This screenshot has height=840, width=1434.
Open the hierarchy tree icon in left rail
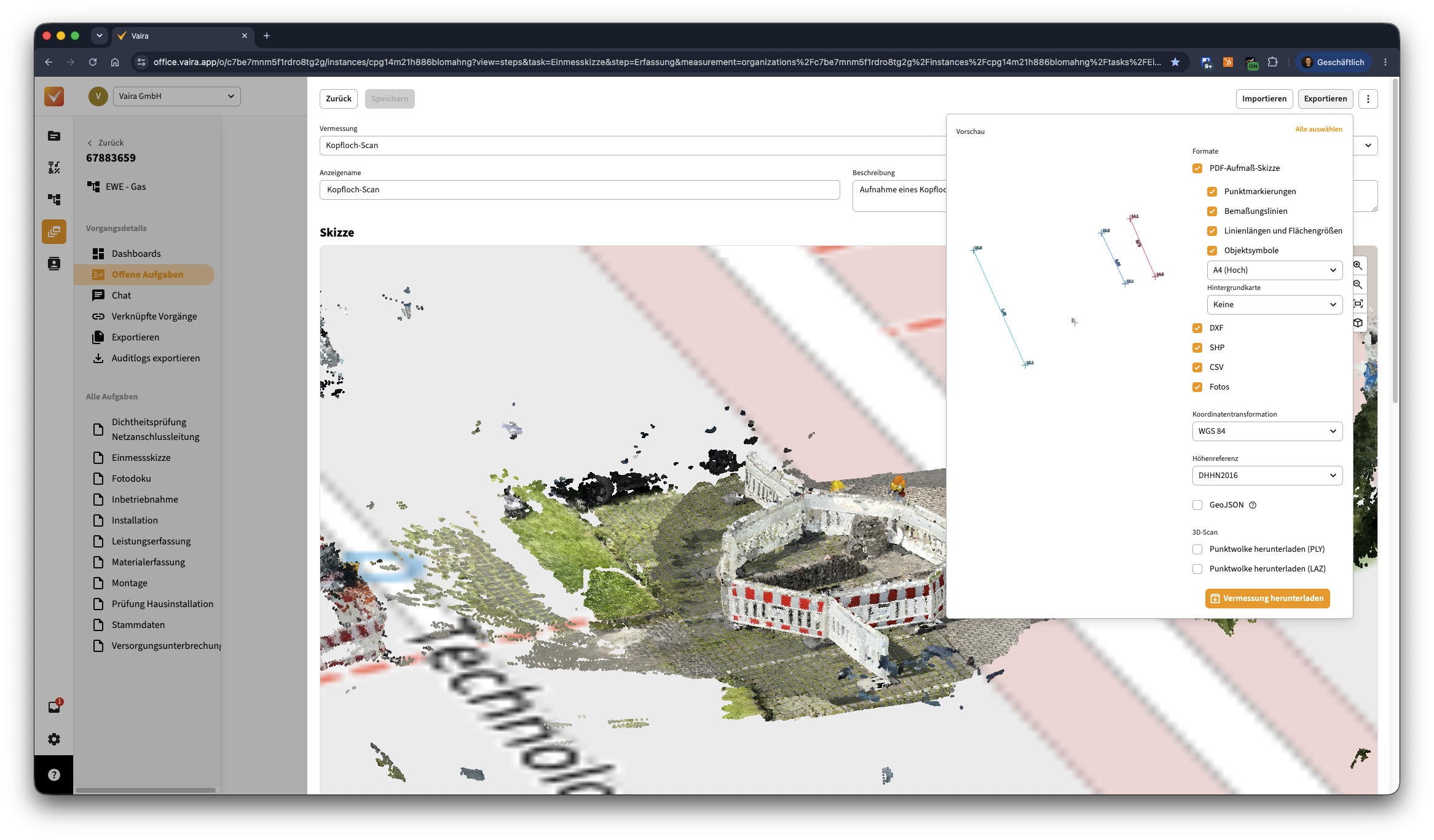[x=54, y=200]
